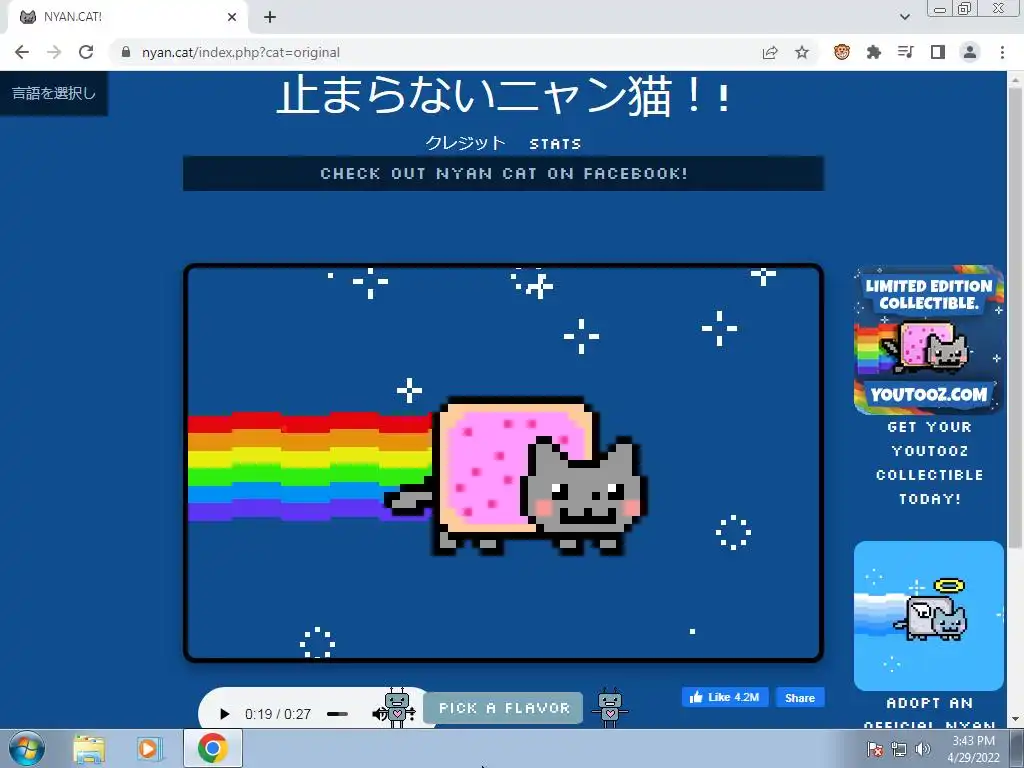Open the STATS link
Viewport: 1024px width, 768px height.
coord(555,144)
